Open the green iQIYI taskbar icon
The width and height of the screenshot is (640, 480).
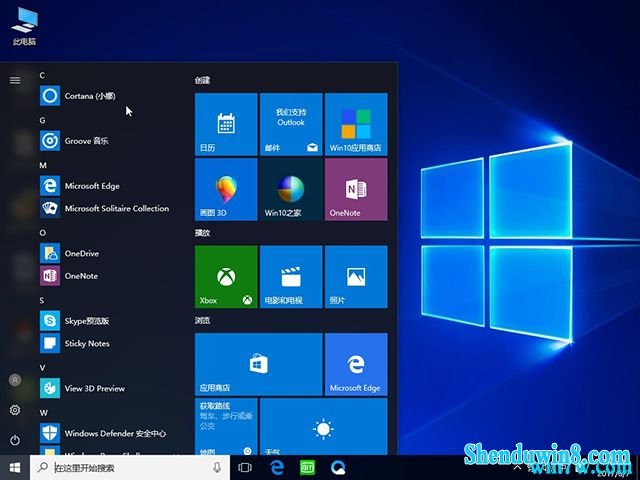[x=307, y=467]
